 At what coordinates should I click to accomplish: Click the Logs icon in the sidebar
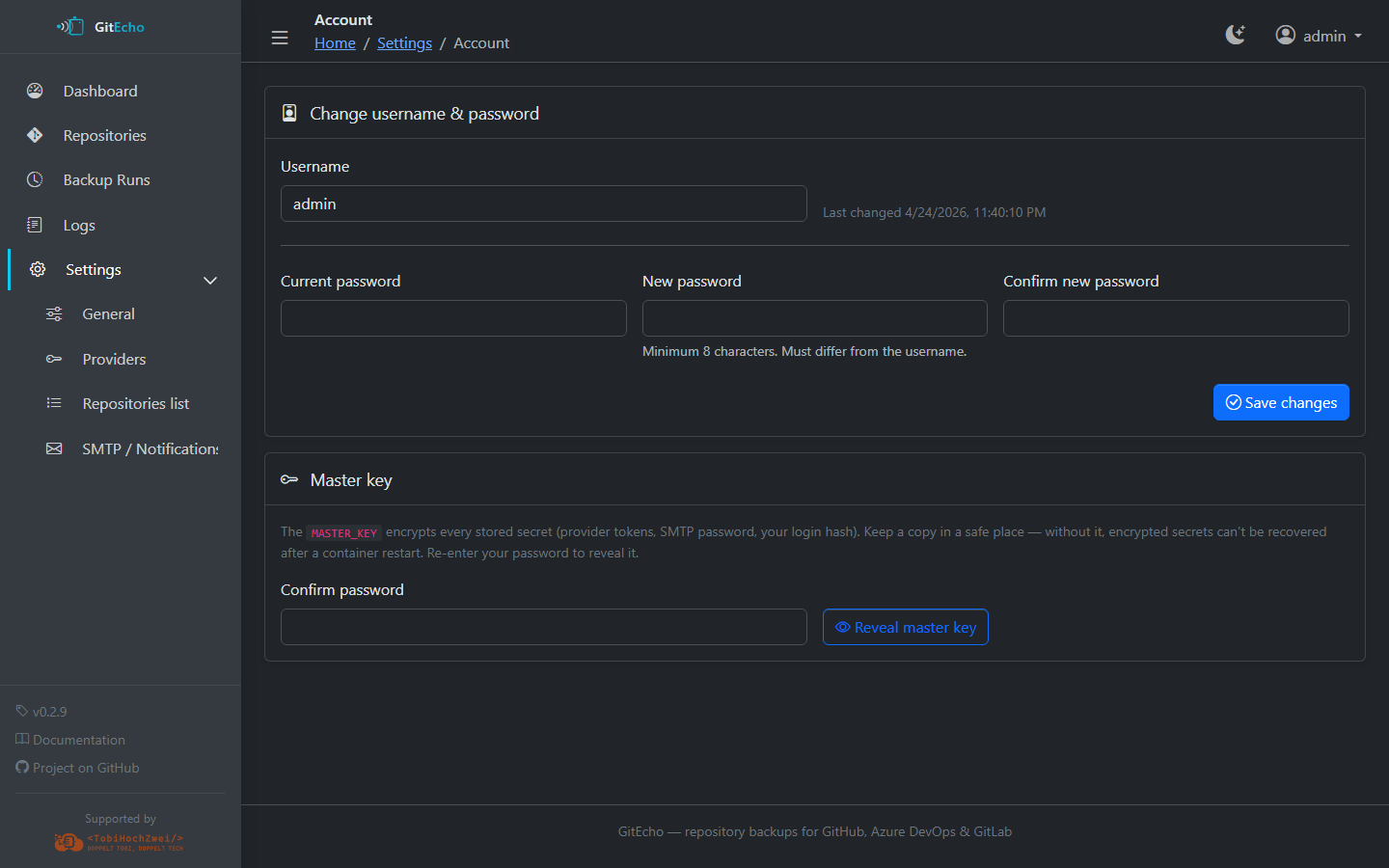pos(35,225)
